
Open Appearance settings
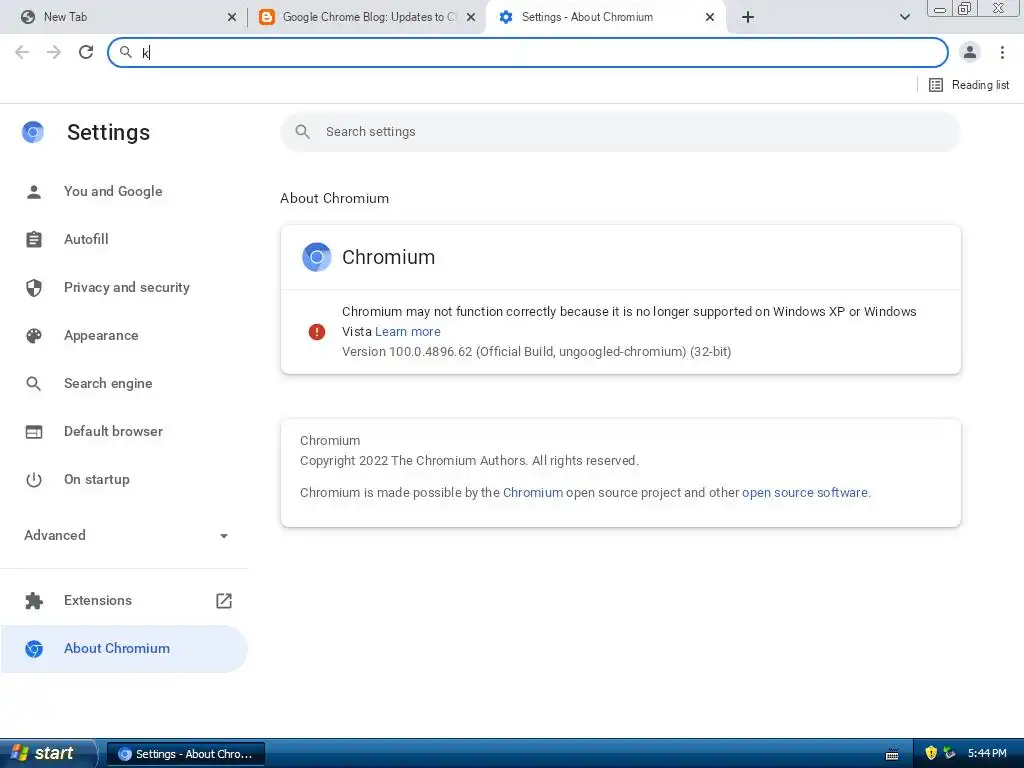coord(124,335)
